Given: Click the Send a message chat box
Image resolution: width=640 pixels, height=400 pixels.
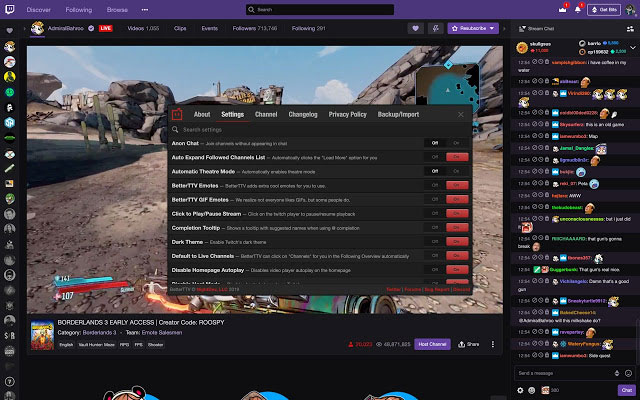Looking at the screenshot, I should click(573, 373).
